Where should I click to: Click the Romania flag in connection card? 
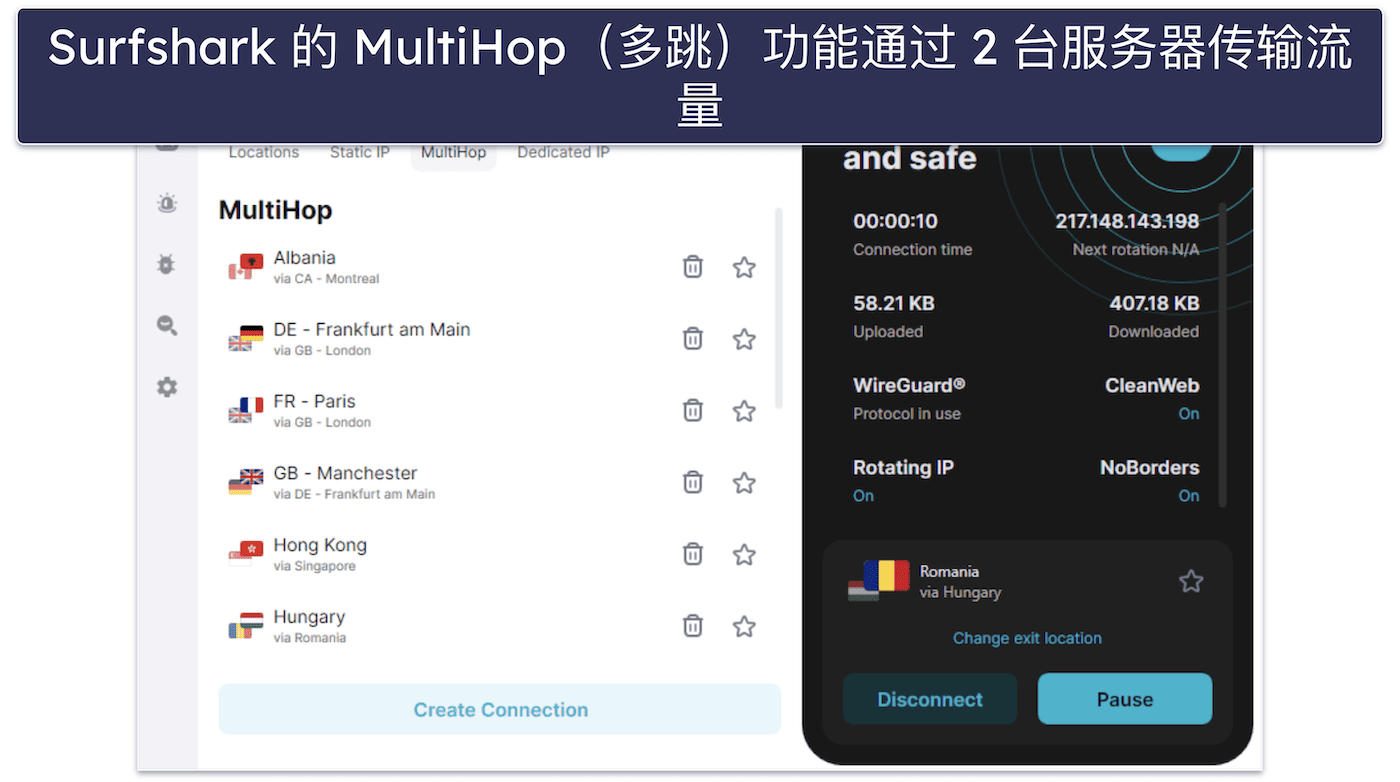pyautogui.click(x=879, y=581)
